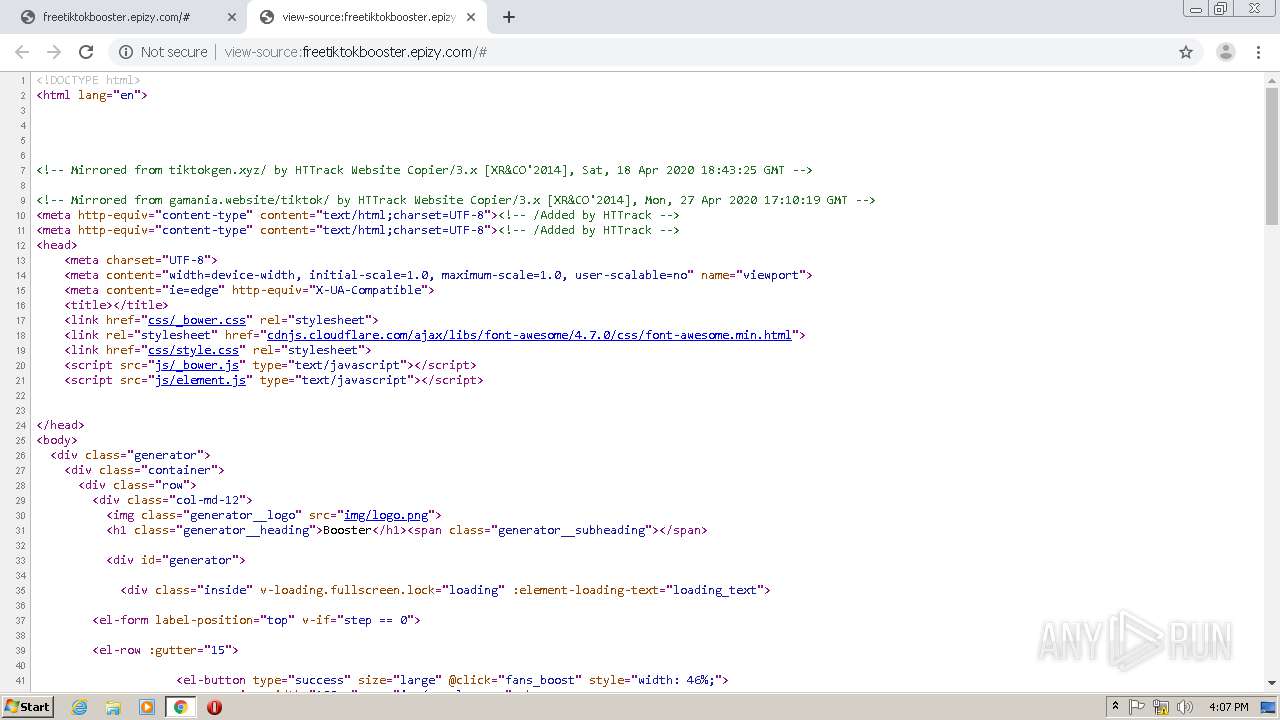Click the page vertical scrollbar thumb
This screenshot has height=720, width=1280.
(x=1272, y=155)
